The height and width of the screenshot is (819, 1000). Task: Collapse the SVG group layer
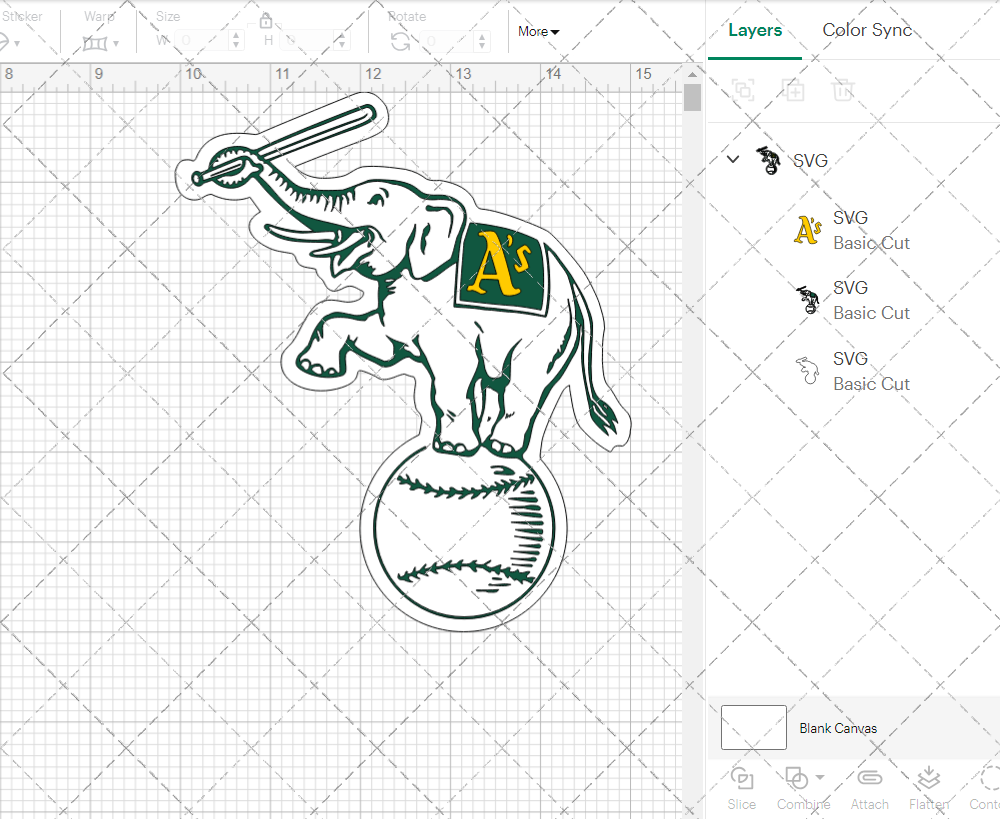[733, 159]
